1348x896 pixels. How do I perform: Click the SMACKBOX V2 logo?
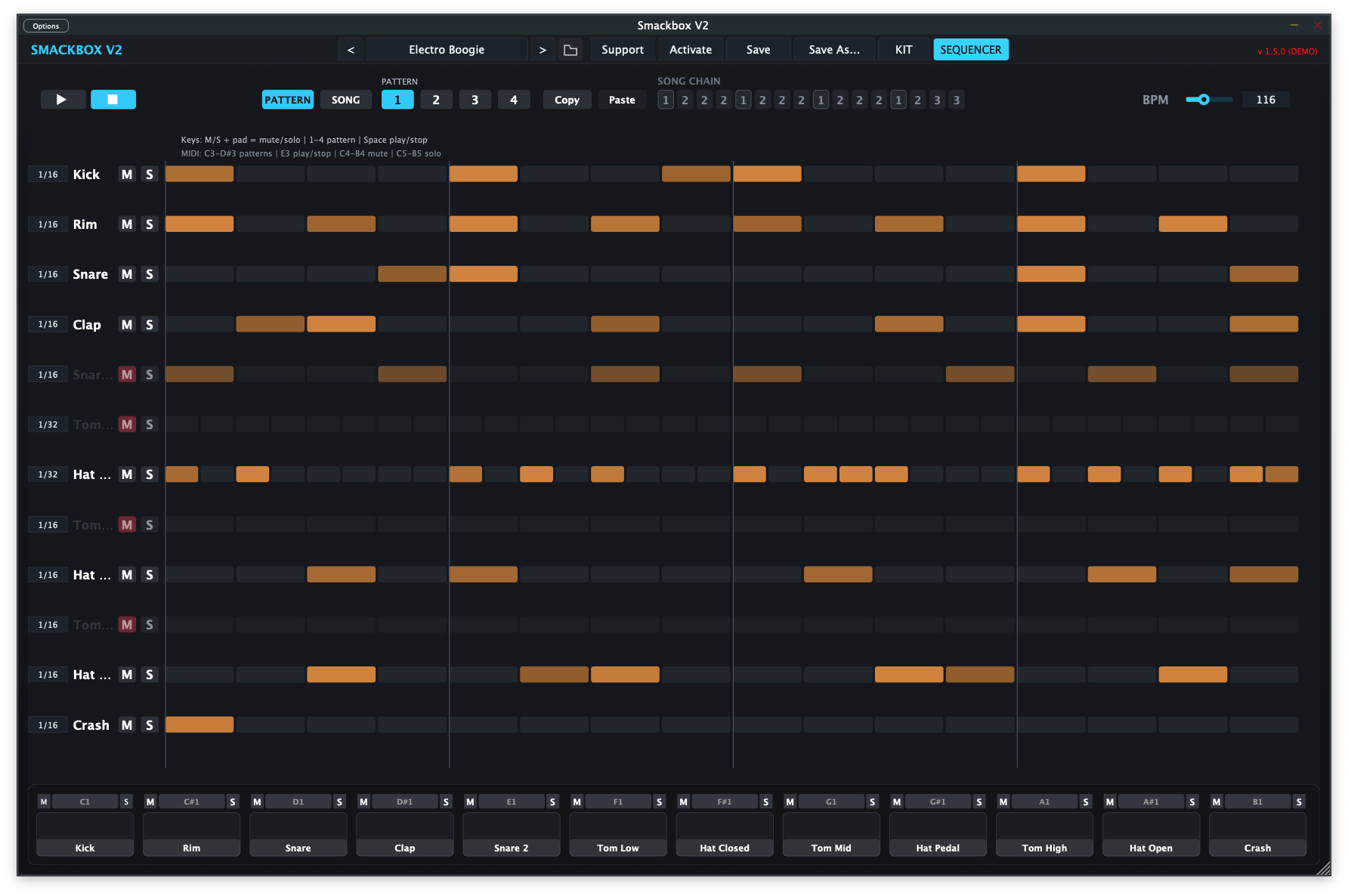click(x=76, y=50)
